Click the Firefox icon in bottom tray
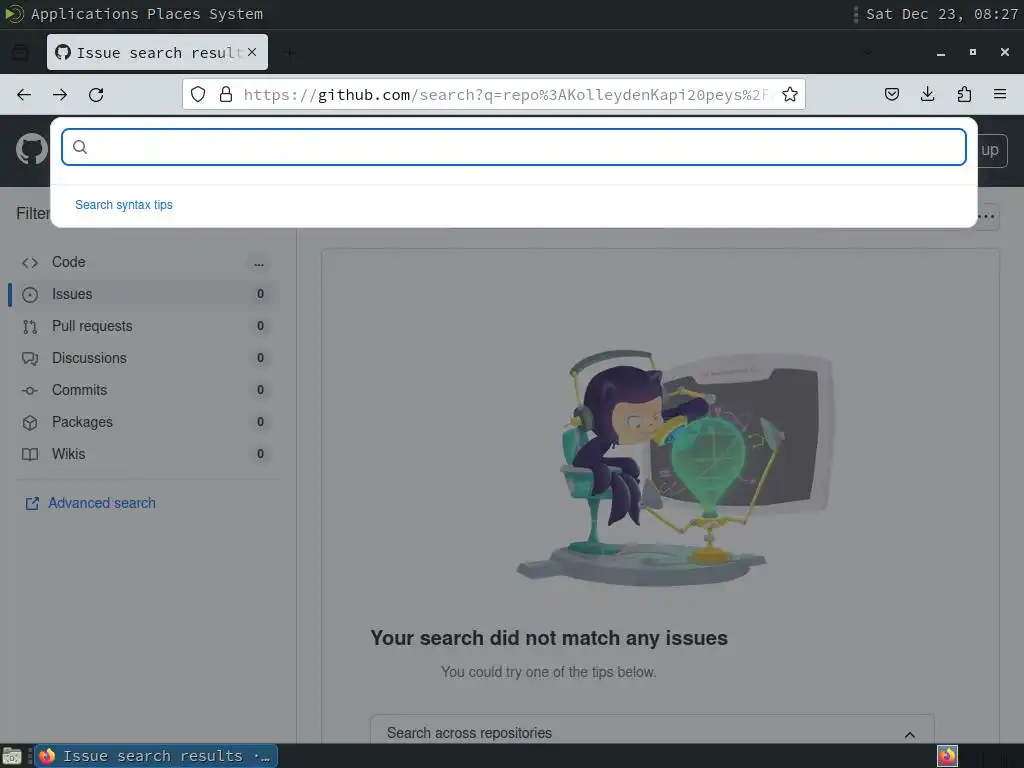The height and width of the screenshot is (768, 1024). pos(947,756)
